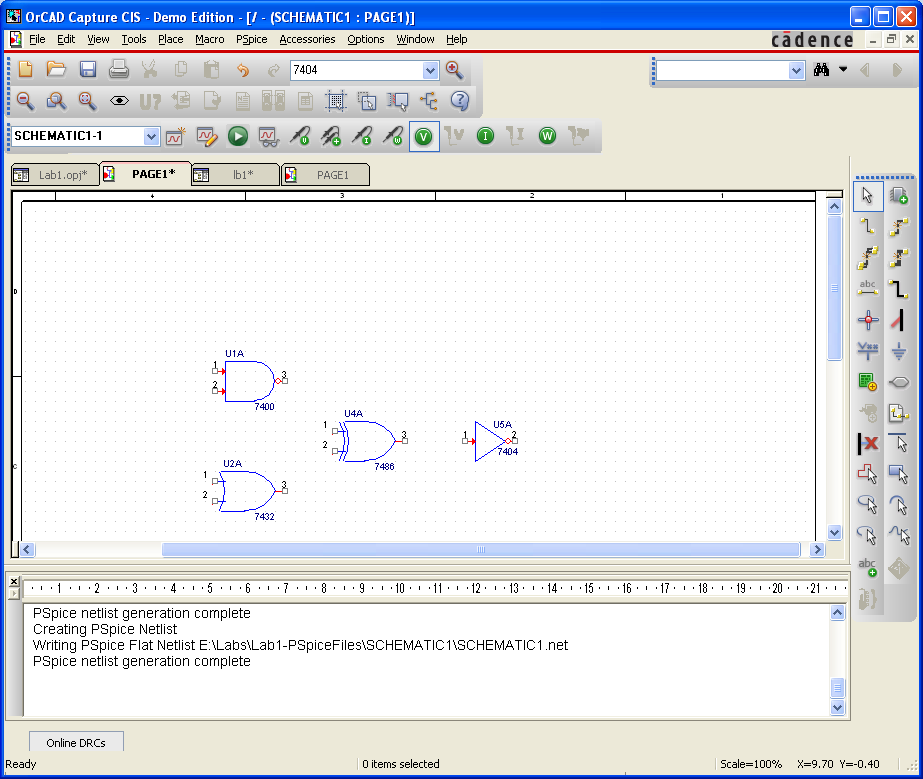Screen dimensions: 923x779
Task: Place a voltage level marker probe
Action: [300, 137]
